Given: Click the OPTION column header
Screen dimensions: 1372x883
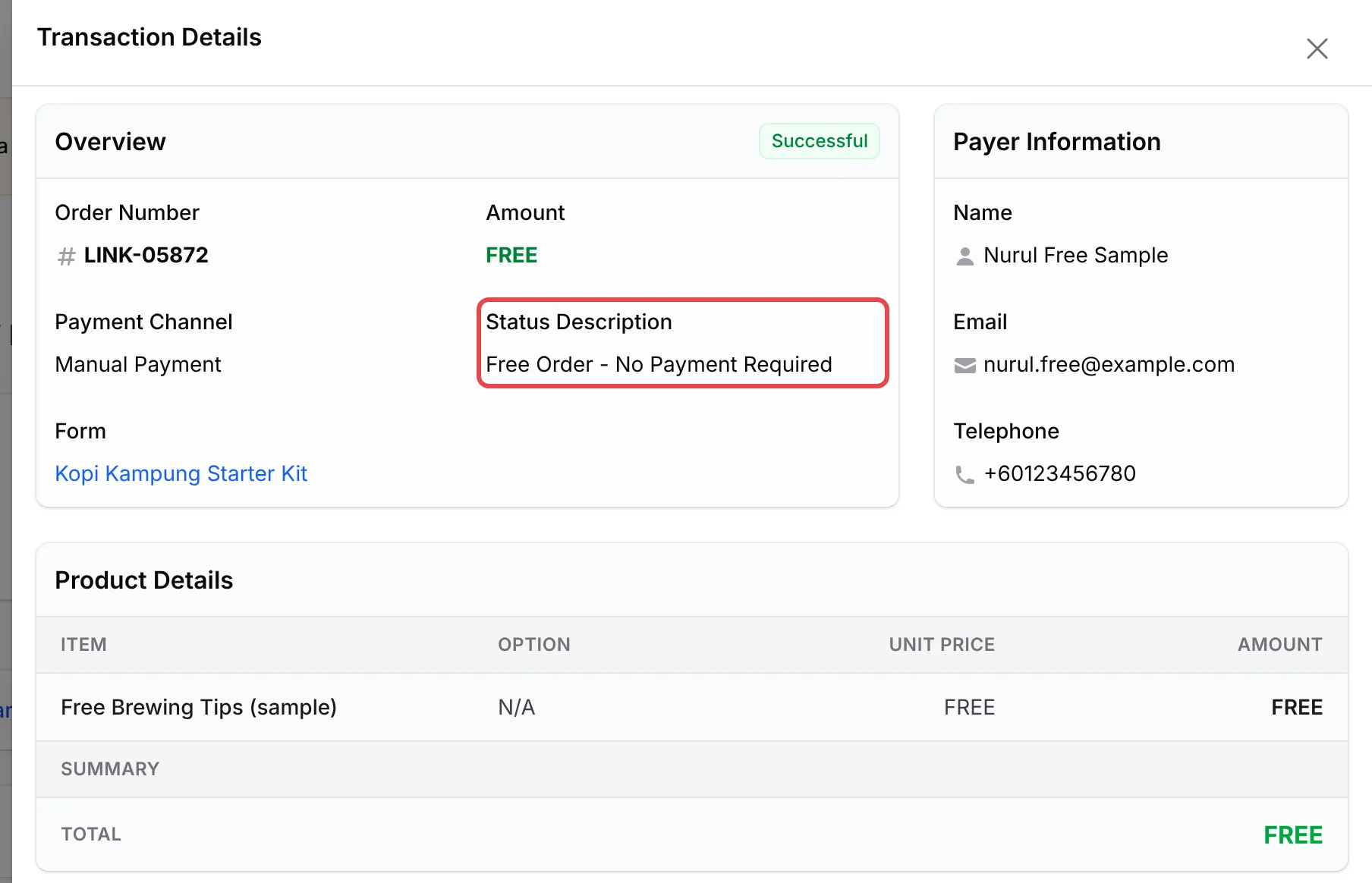Looking at the screenshot, I should 534,644.
